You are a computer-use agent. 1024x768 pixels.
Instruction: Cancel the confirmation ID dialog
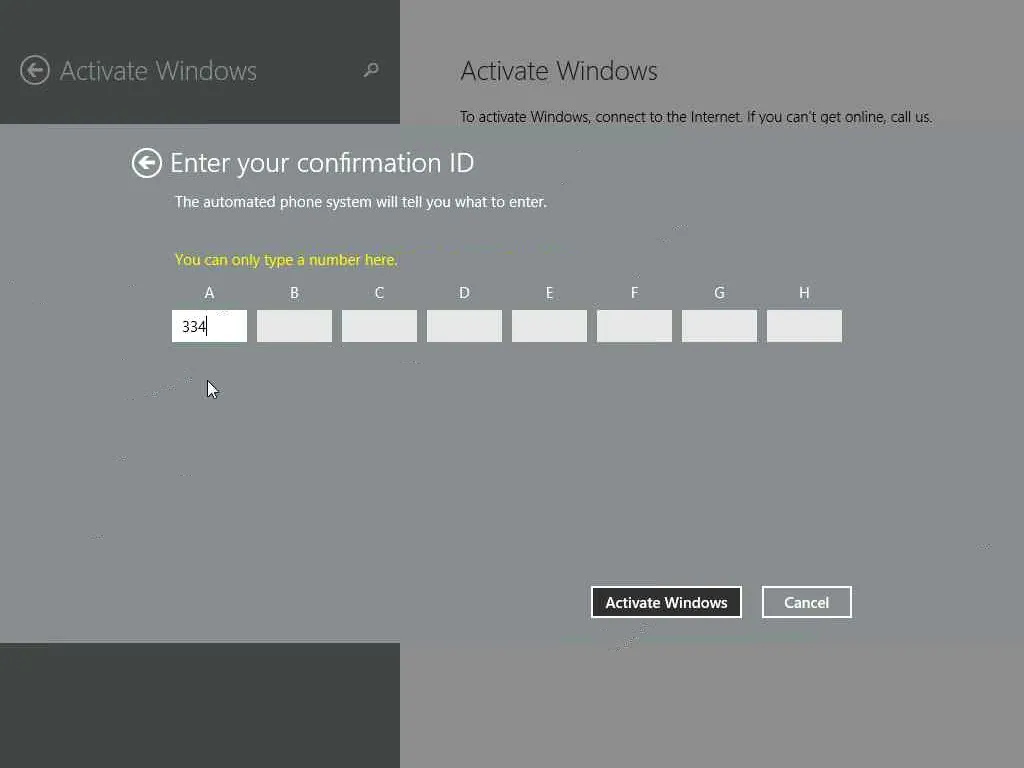pyautogui.click(x=807, y=602)
